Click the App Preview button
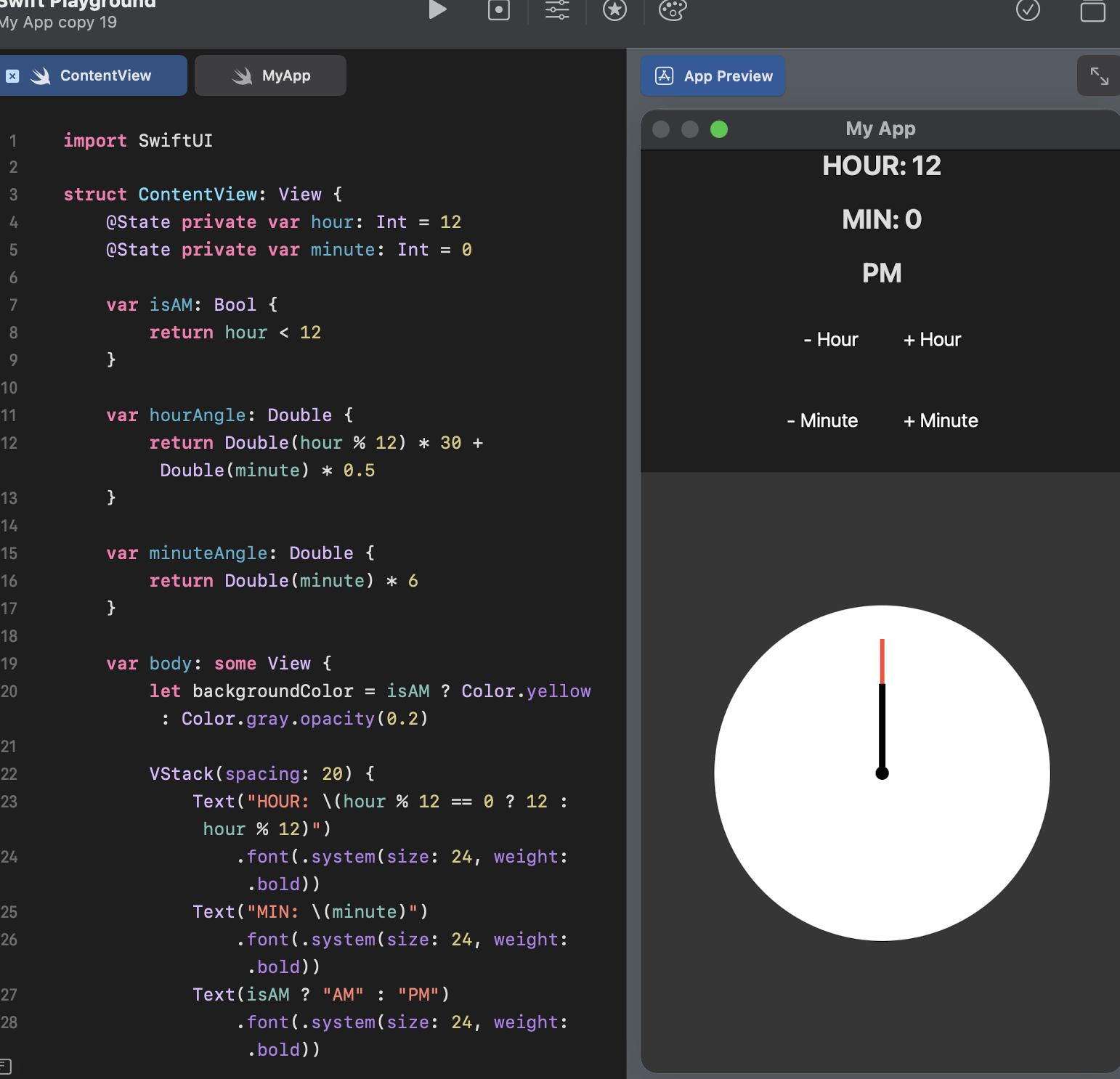The width and height of the screenshot is (1120, 1079). pyautogui.click(x=713, y=76)
